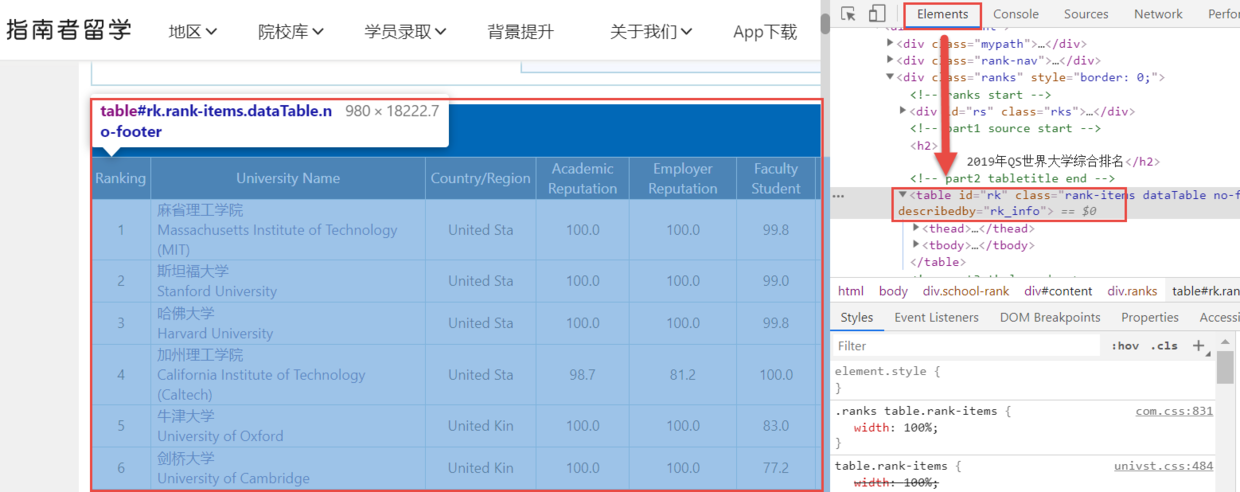The height and width of the screenshot is (492, 1240).
Task: Click the element.style rule block
Action: pyautogui.click(x=1025, y=379)
